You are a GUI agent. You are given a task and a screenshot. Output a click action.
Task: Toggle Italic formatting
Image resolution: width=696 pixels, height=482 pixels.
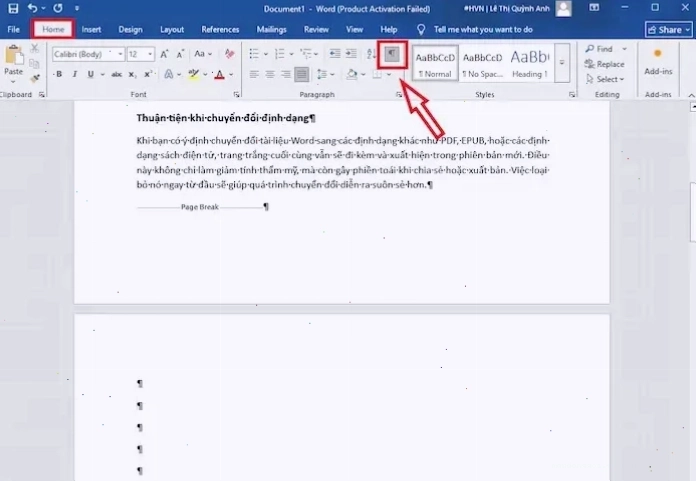click(75, 74)
